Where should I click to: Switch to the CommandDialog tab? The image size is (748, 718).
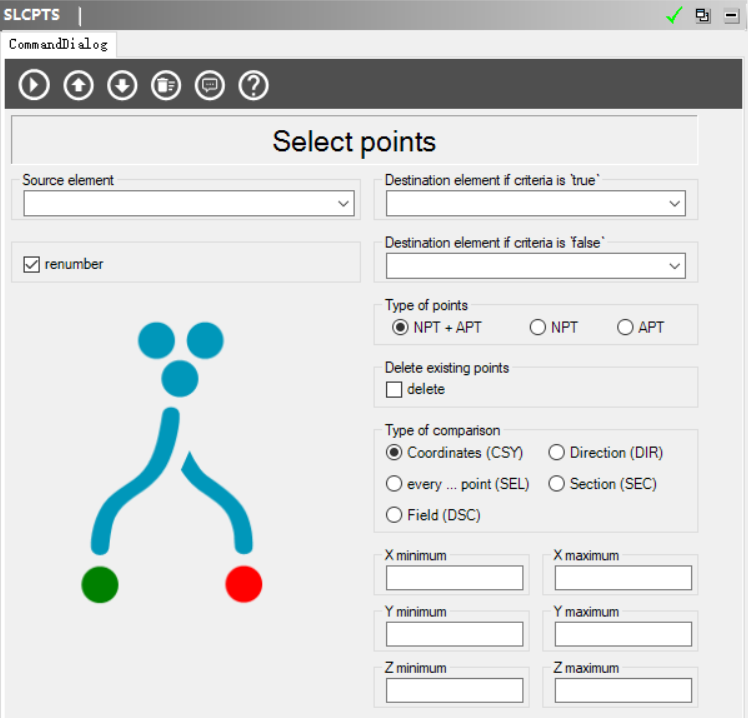pos(58,44)
